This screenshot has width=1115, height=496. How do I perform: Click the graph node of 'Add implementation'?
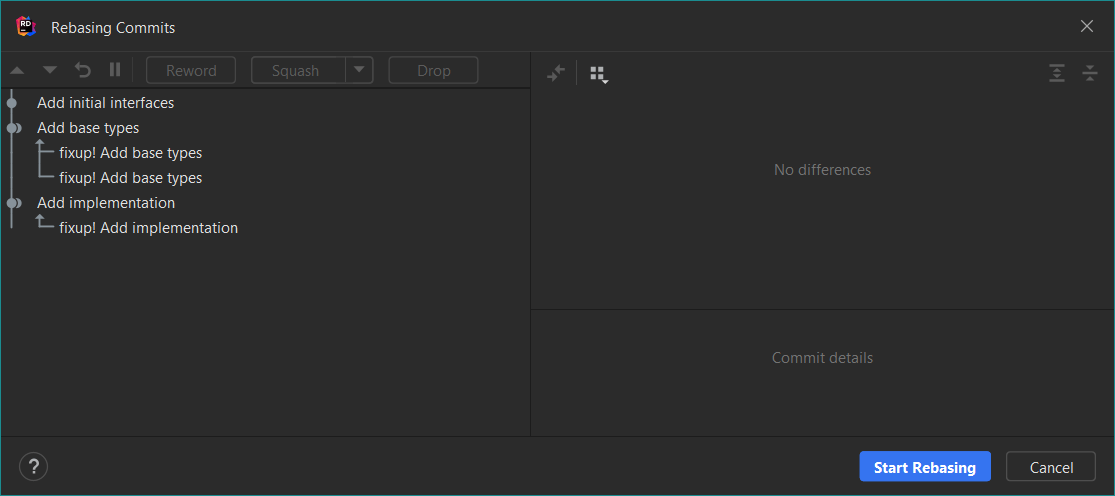[14, 203]
